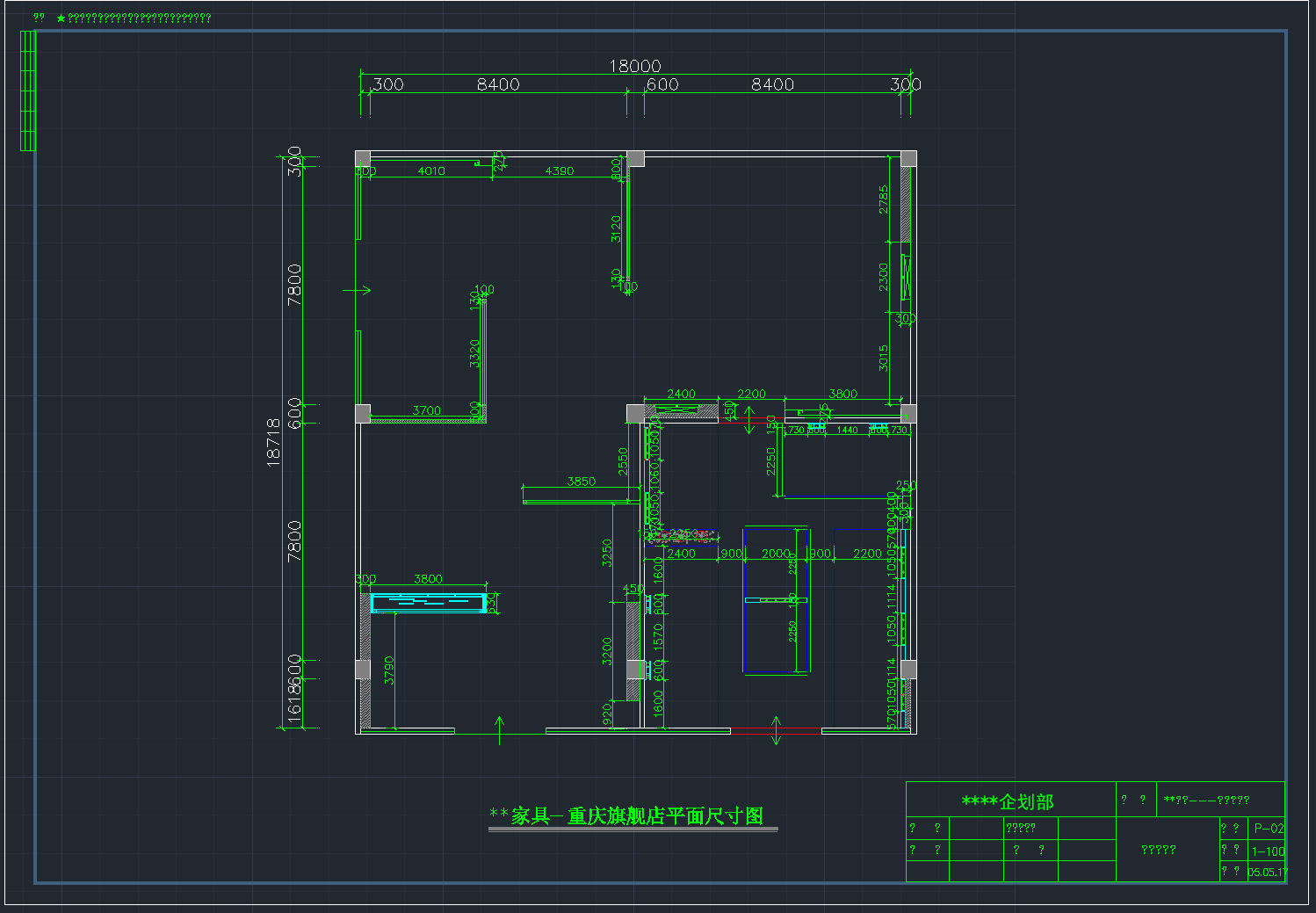The image size is (1316, 913).
Task: Click the green star symbol at top-left
Action: tap(61, 18)
